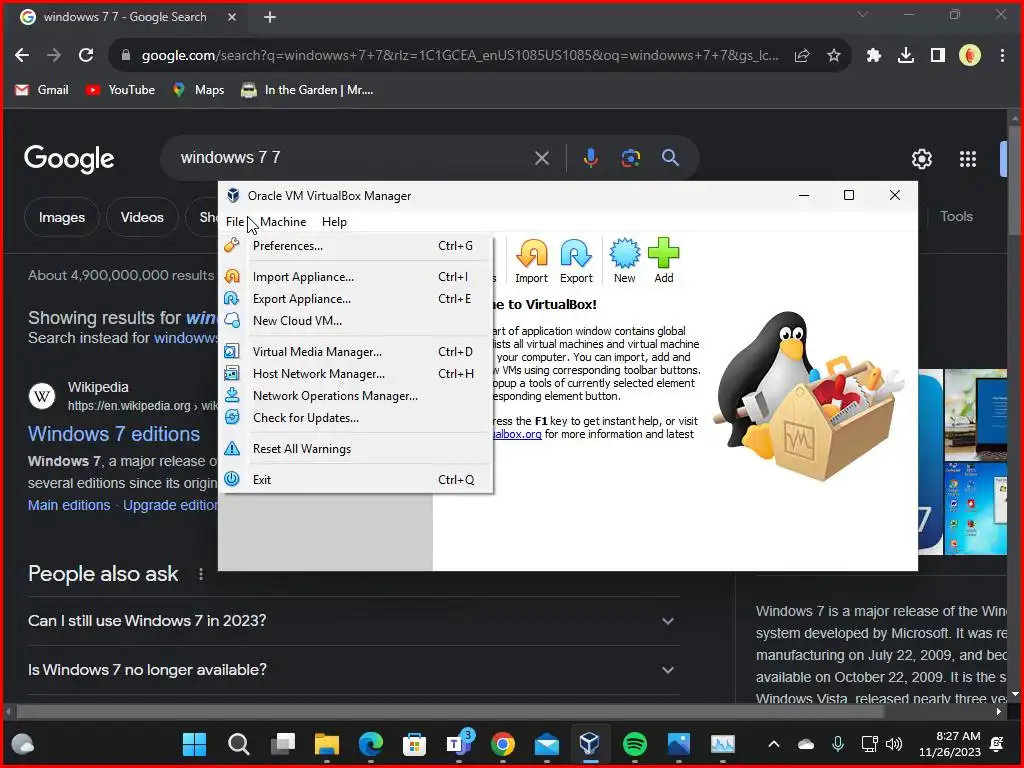1024x768 pixels.
Task: Click the Chrome address bar URL
Action: click(460, 56)
